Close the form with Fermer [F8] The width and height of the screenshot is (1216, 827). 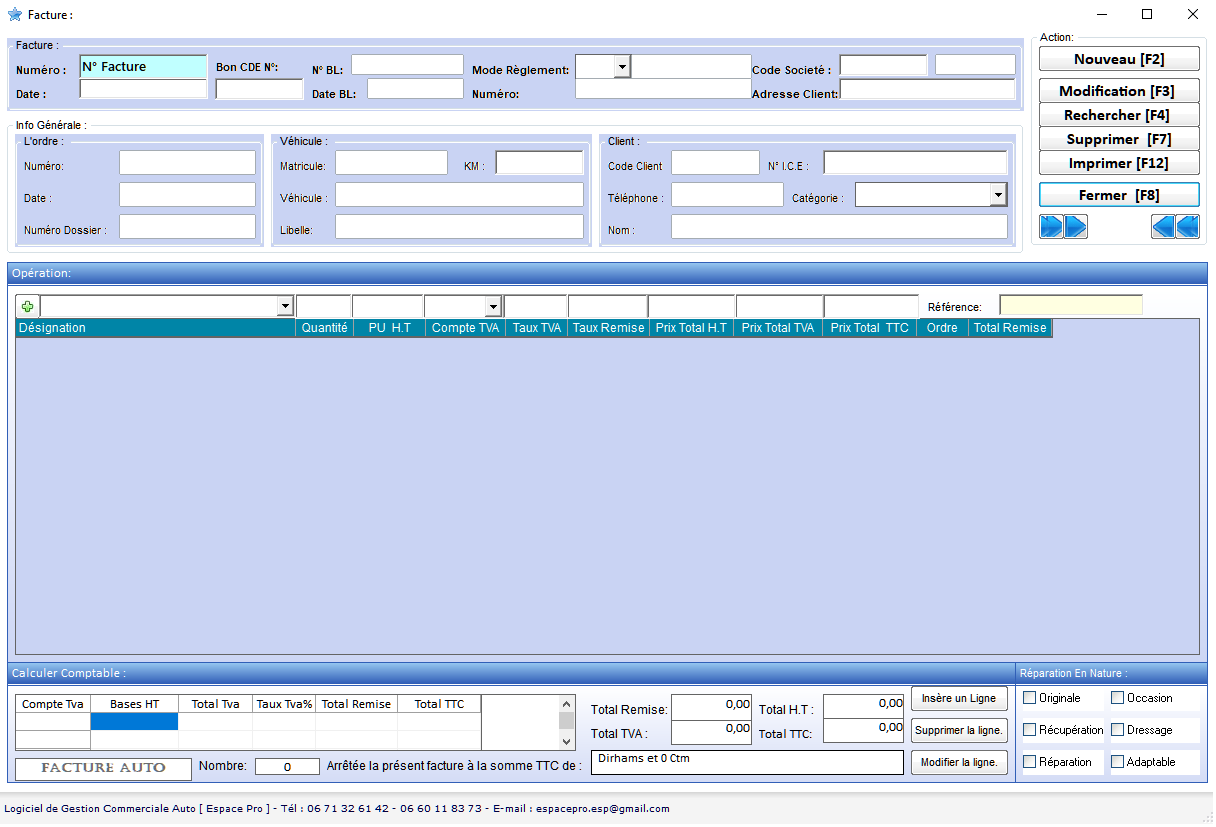click(x=1119, y=195)
